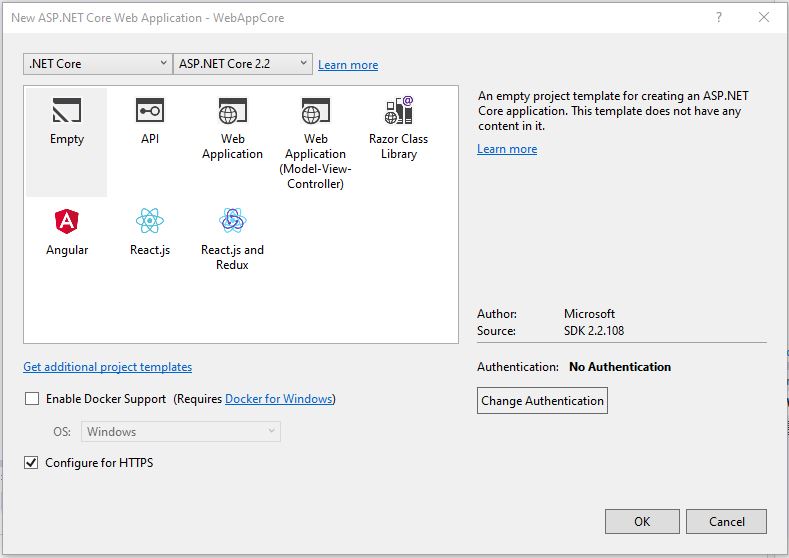
Task: Click the SDK 2.2.108 source value
Action: point(594,331)
